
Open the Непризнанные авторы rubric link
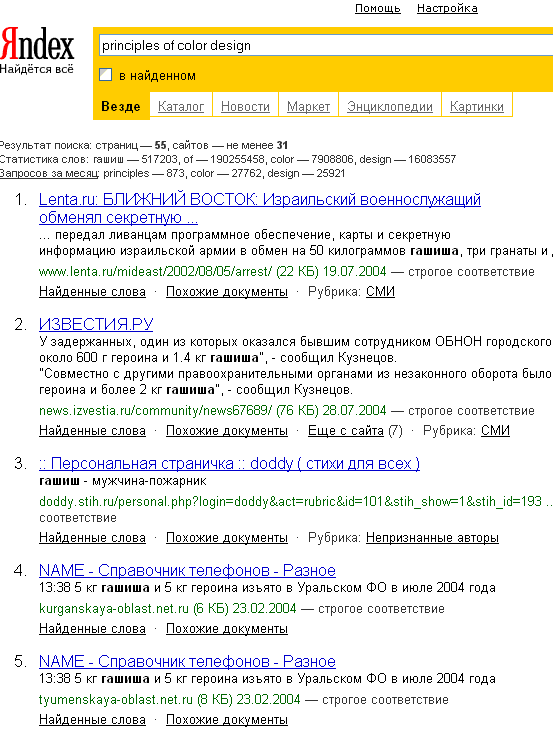pyautogui.click(x=432, y=538)
